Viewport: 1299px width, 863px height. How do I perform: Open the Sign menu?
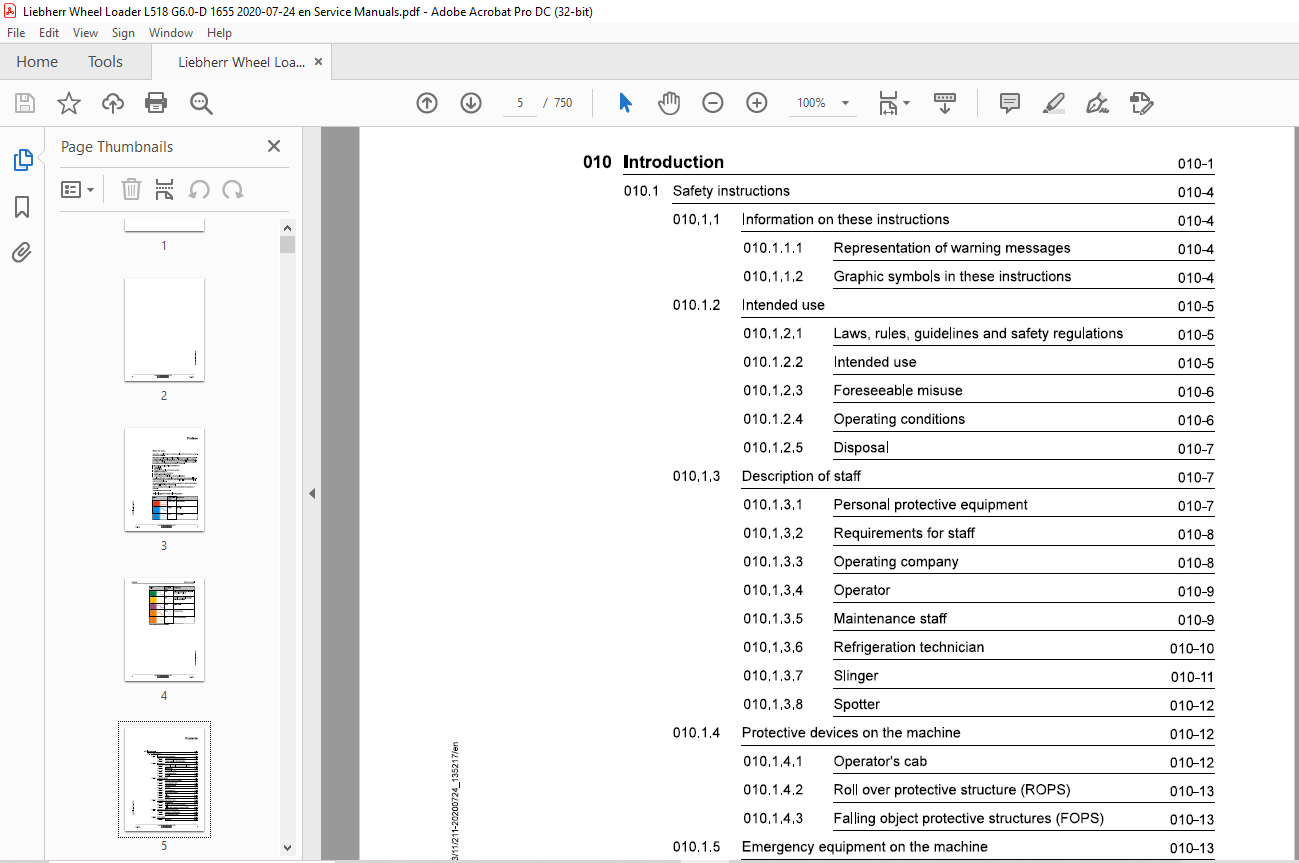[x=123, y=33]
